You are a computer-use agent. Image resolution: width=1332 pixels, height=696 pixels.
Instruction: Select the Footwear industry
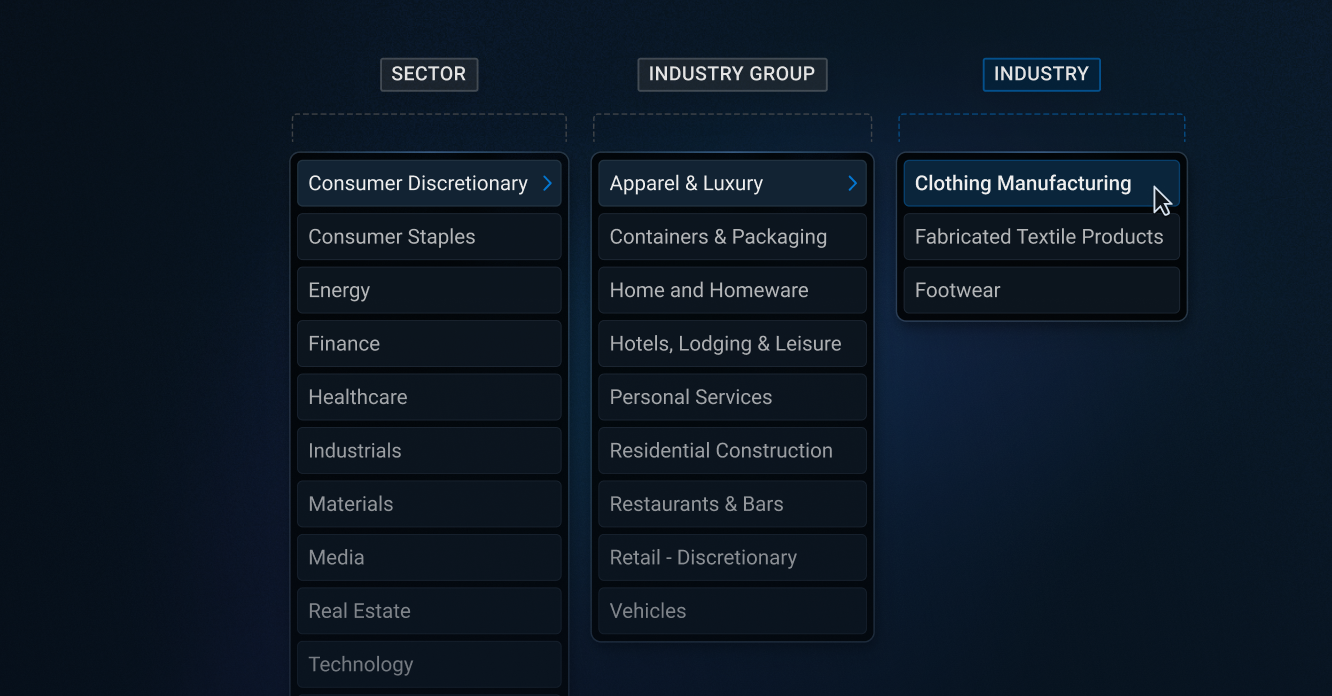pos(1041,290)
